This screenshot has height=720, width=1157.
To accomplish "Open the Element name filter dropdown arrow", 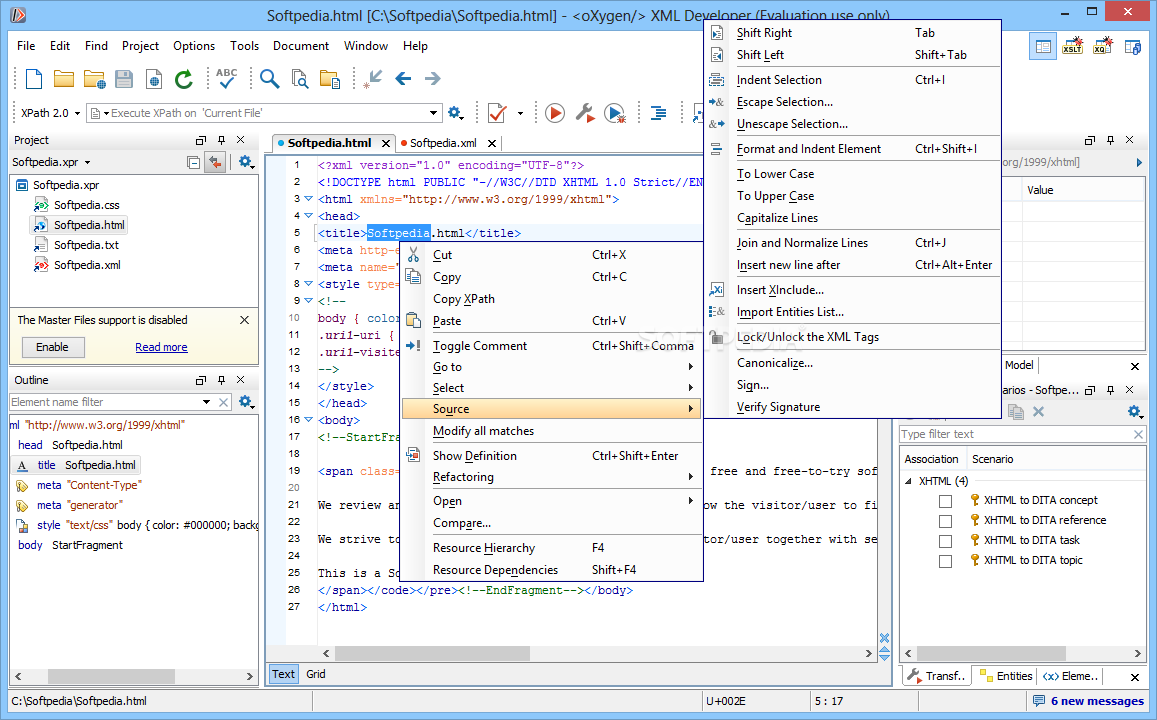I will (207, 402).
